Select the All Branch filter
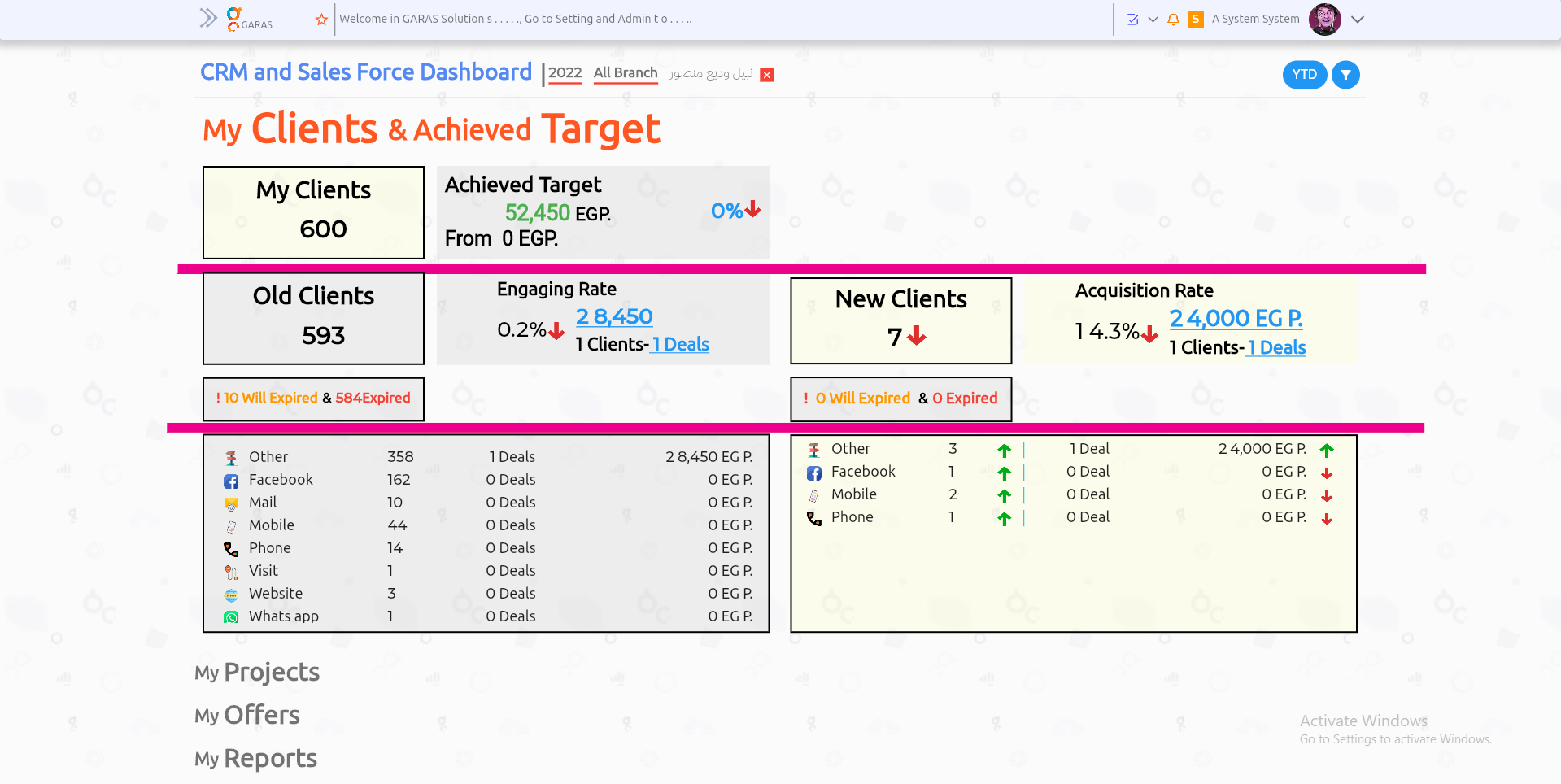This screenshot has height=784, width=1561. (625, 73)
